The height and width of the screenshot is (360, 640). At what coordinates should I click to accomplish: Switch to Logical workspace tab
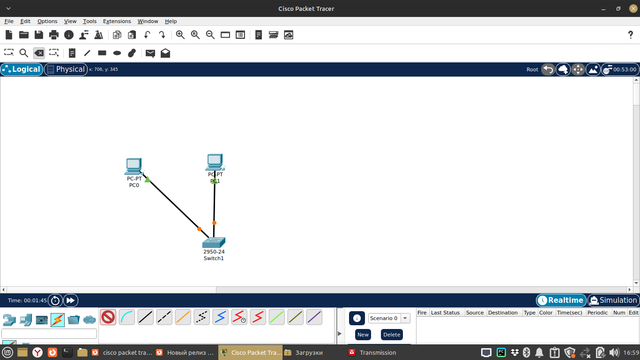click(22, 69)
